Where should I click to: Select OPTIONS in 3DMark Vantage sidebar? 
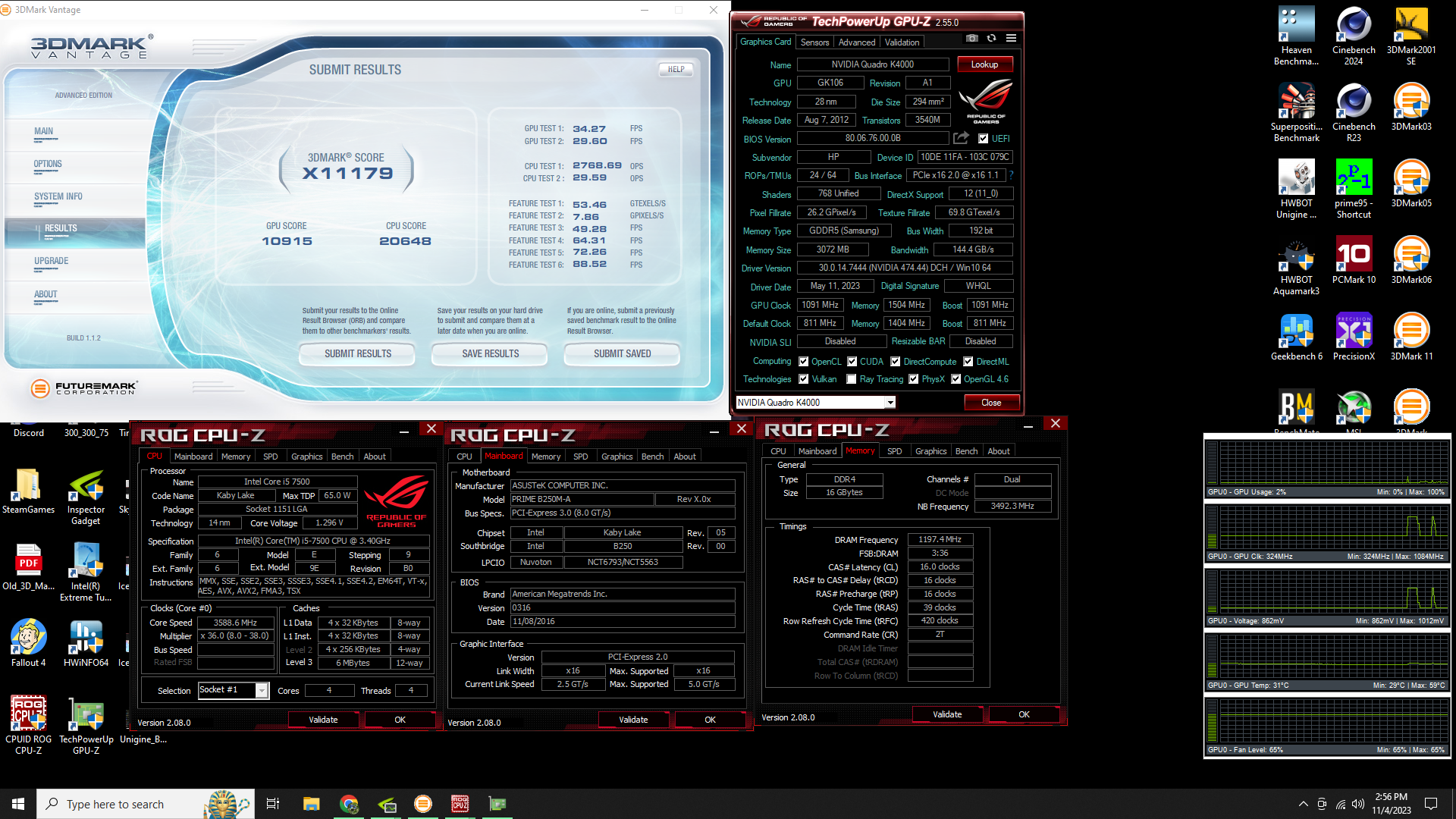[48, 165]
